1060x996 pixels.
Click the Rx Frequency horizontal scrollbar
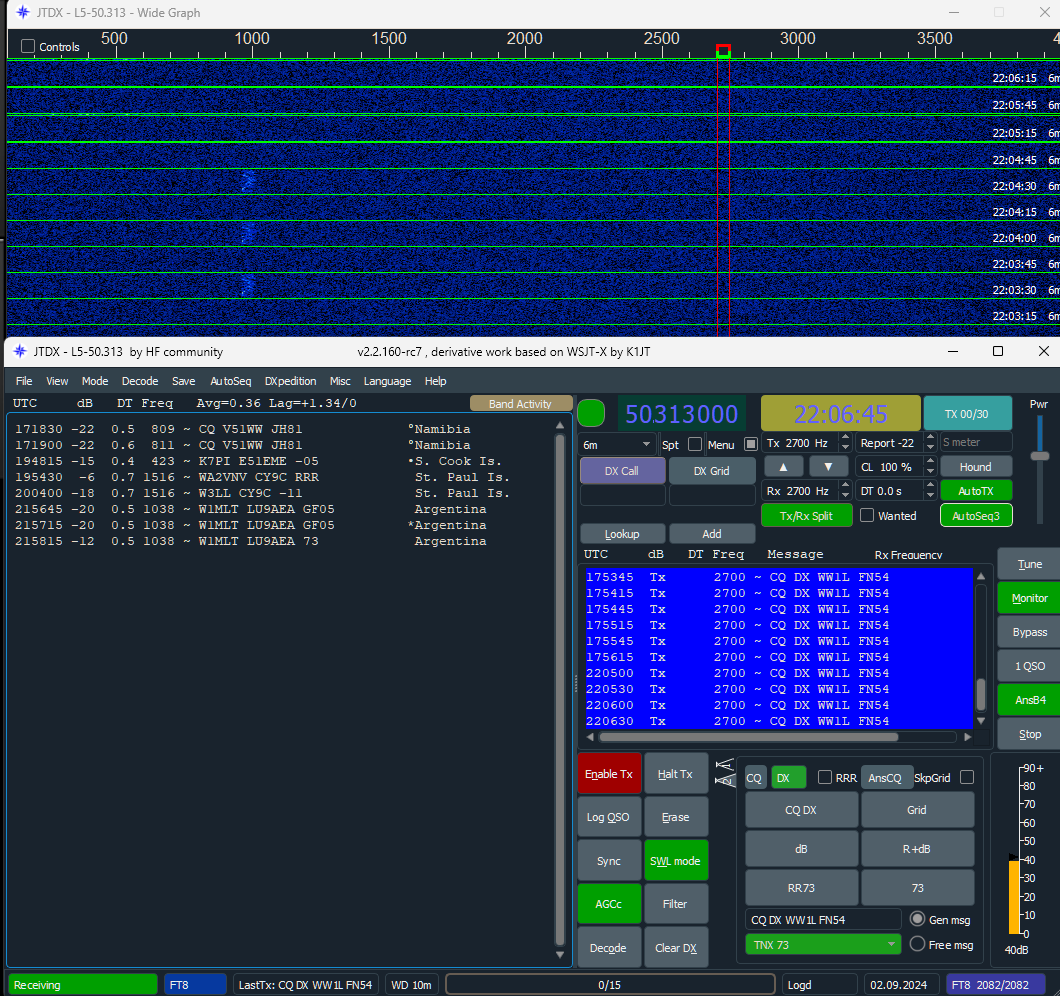pos(748,736)
